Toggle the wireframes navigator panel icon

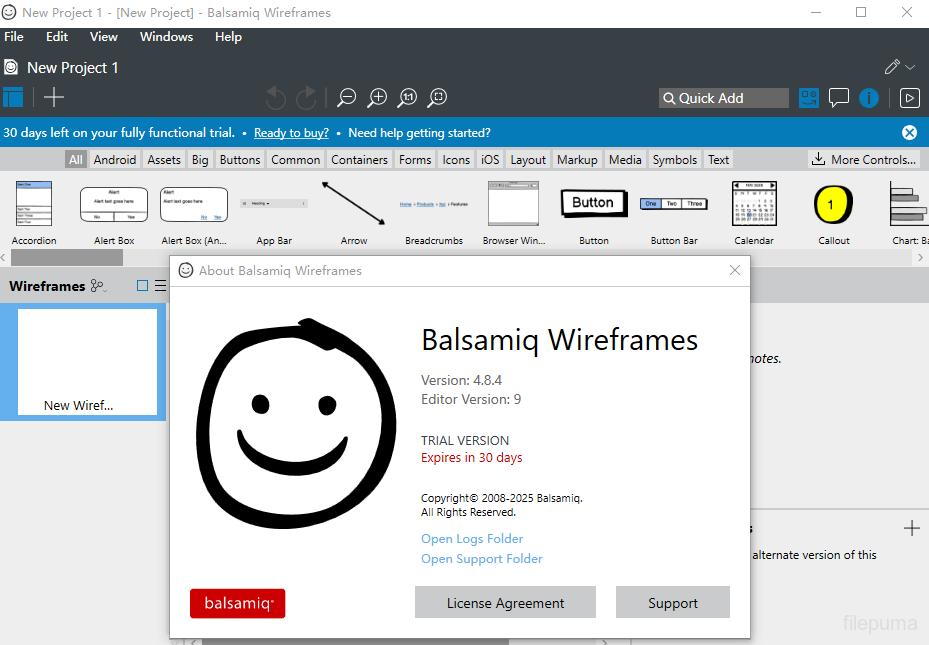coord(13,98)
